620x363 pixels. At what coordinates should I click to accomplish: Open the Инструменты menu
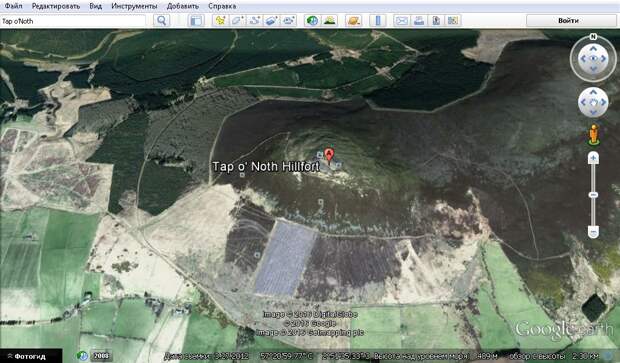pos(134,6)
